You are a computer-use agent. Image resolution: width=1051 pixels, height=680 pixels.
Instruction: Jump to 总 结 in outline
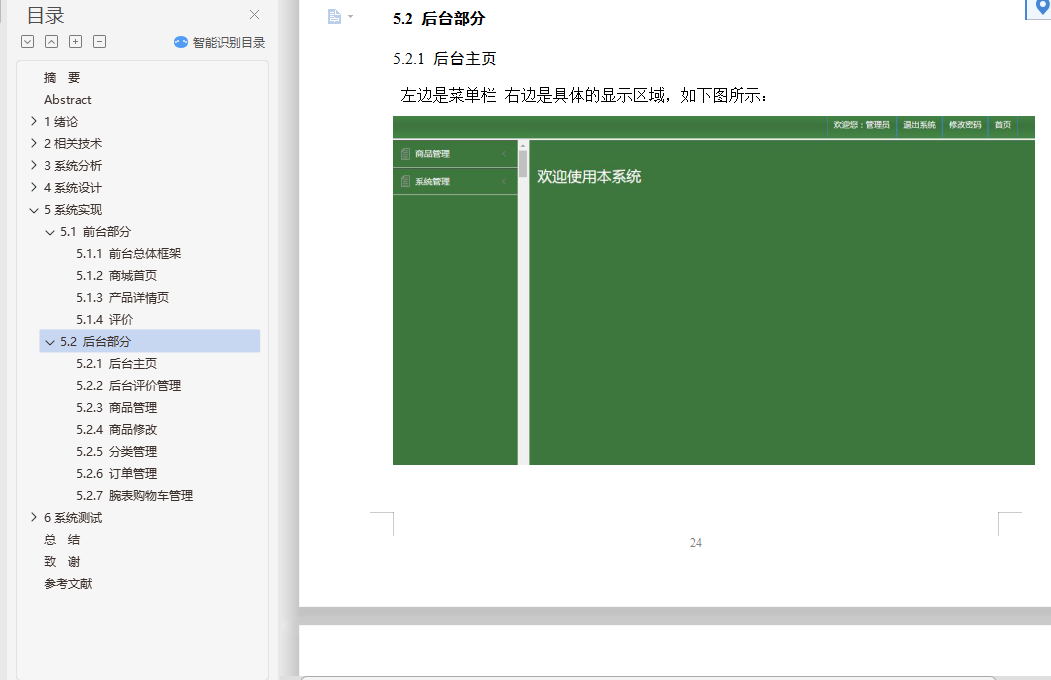pos(62,540)
